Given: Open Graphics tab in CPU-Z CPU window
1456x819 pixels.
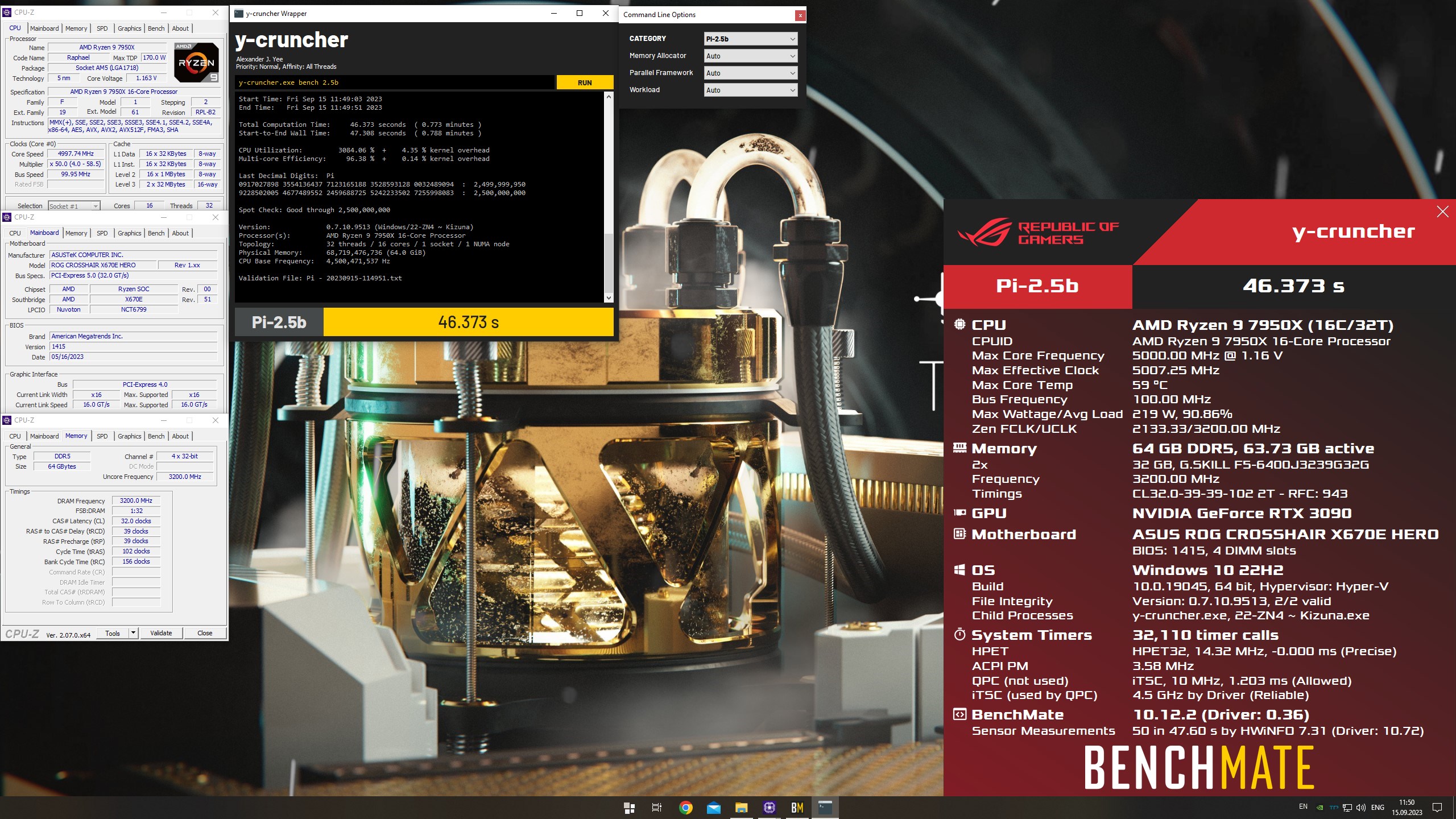Looking at the screenshot, I should (x=130, y=28).
